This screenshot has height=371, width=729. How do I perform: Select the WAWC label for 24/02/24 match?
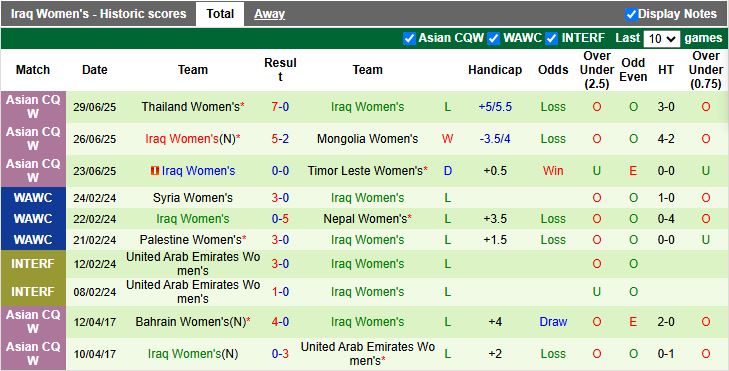click(33, 198)
